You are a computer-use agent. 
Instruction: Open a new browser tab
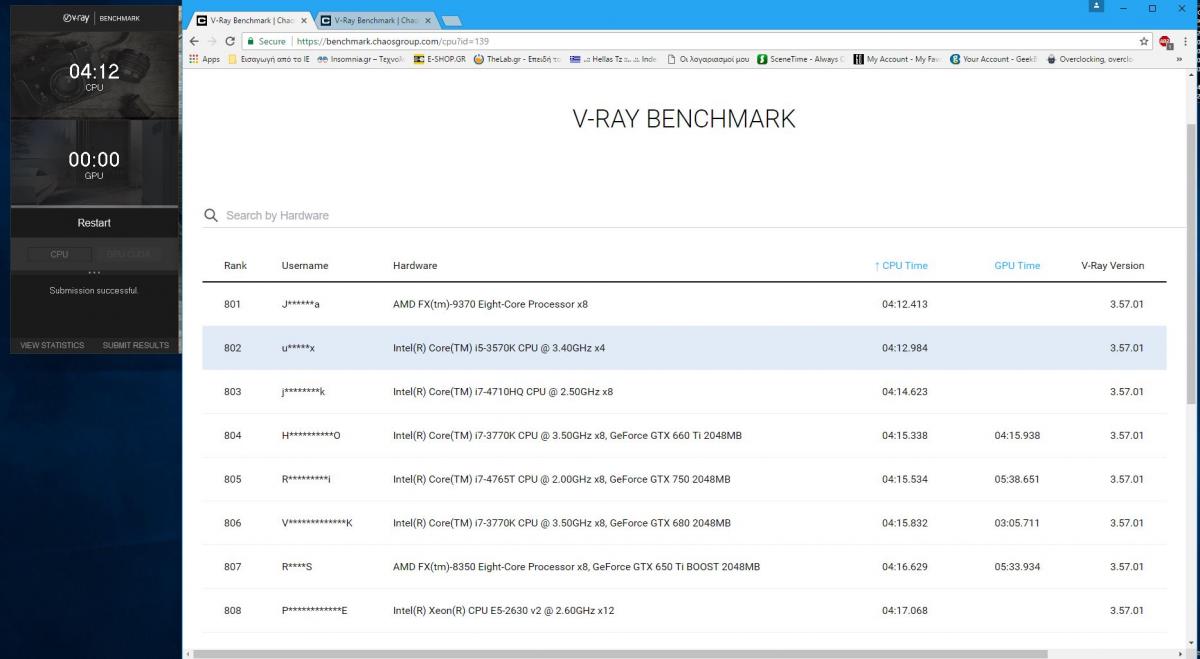click(451, 20)
